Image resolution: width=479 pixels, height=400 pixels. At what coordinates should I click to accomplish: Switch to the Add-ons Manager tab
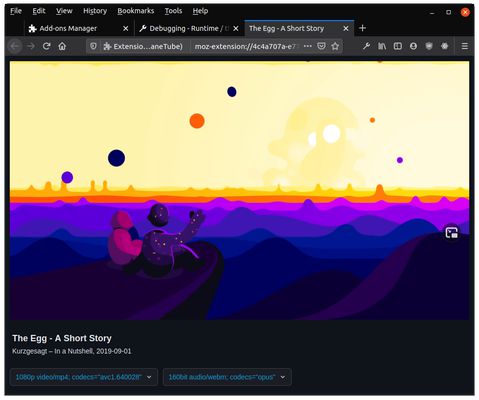click(x=78, y=28)
